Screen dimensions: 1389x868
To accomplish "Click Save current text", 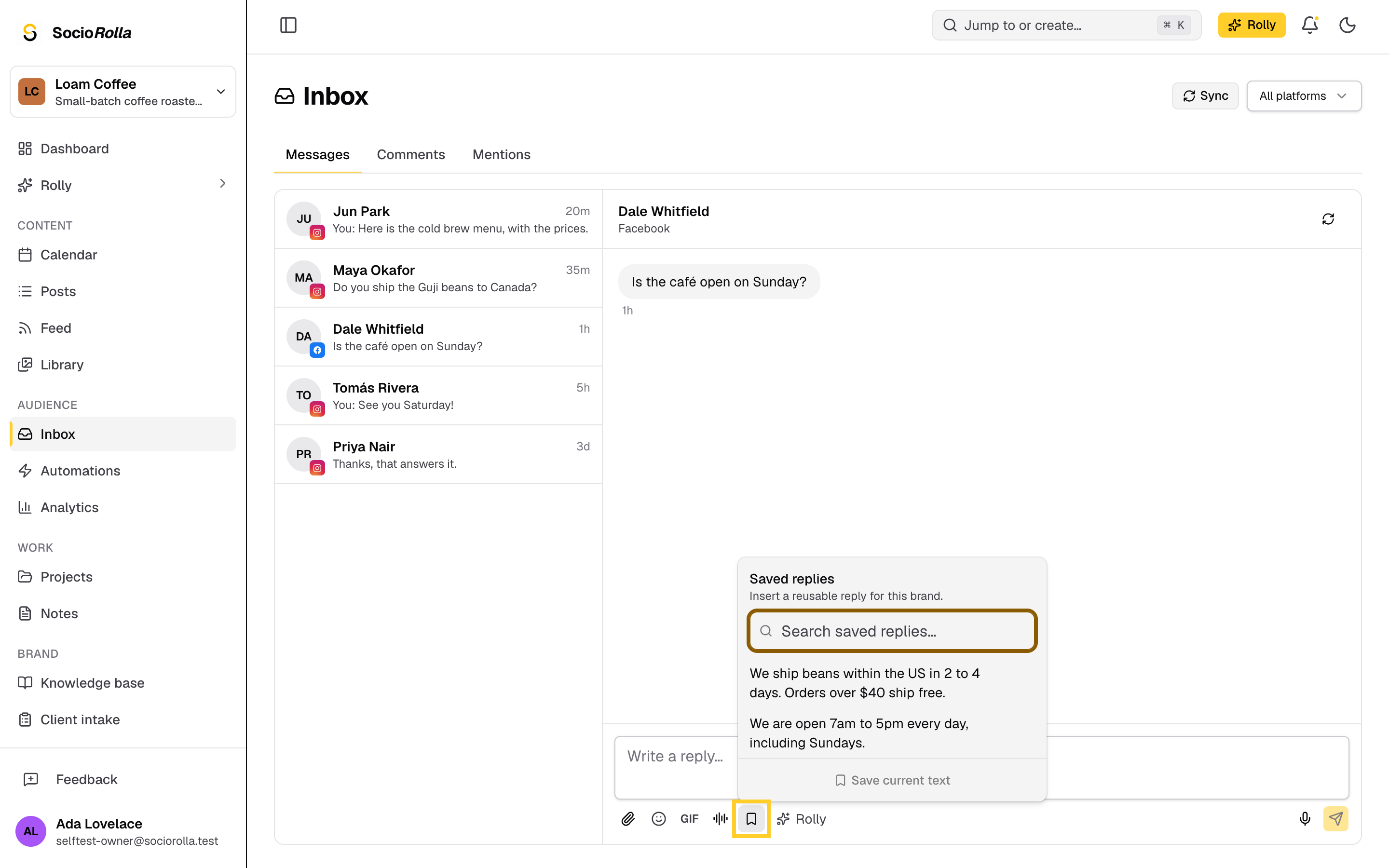I will pos(892,780).
